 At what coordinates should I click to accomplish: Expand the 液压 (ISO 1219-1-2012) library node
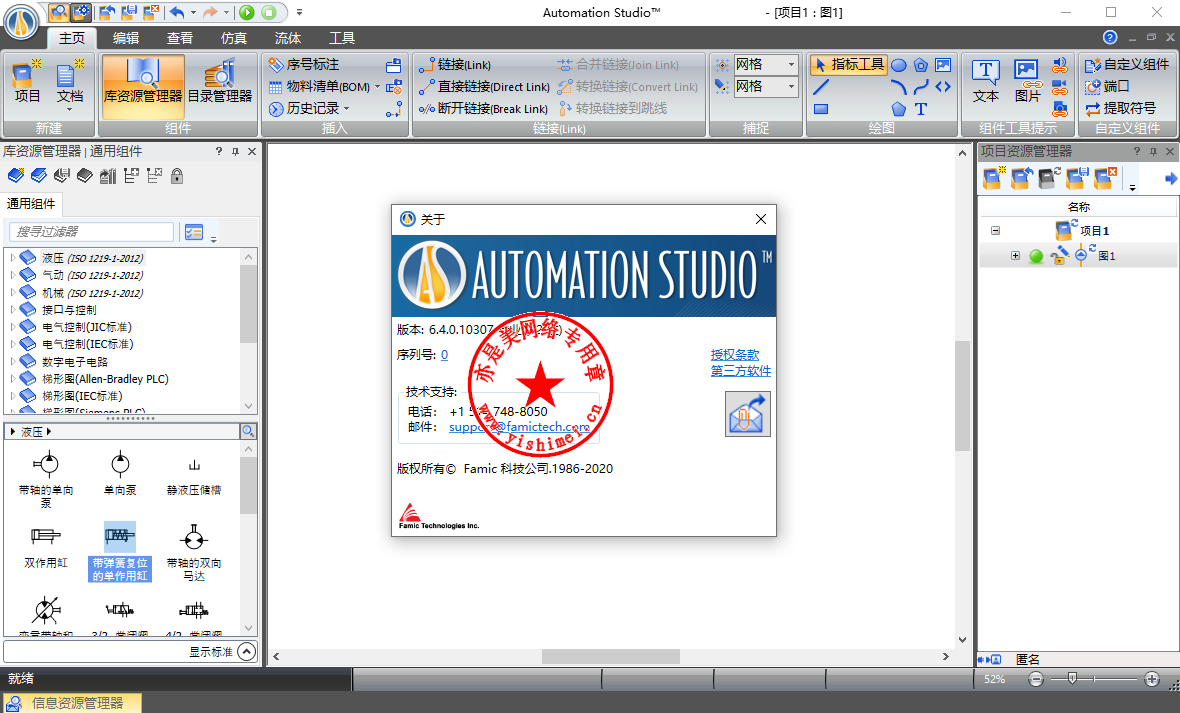pyautogui.click(x=12, y=257)
